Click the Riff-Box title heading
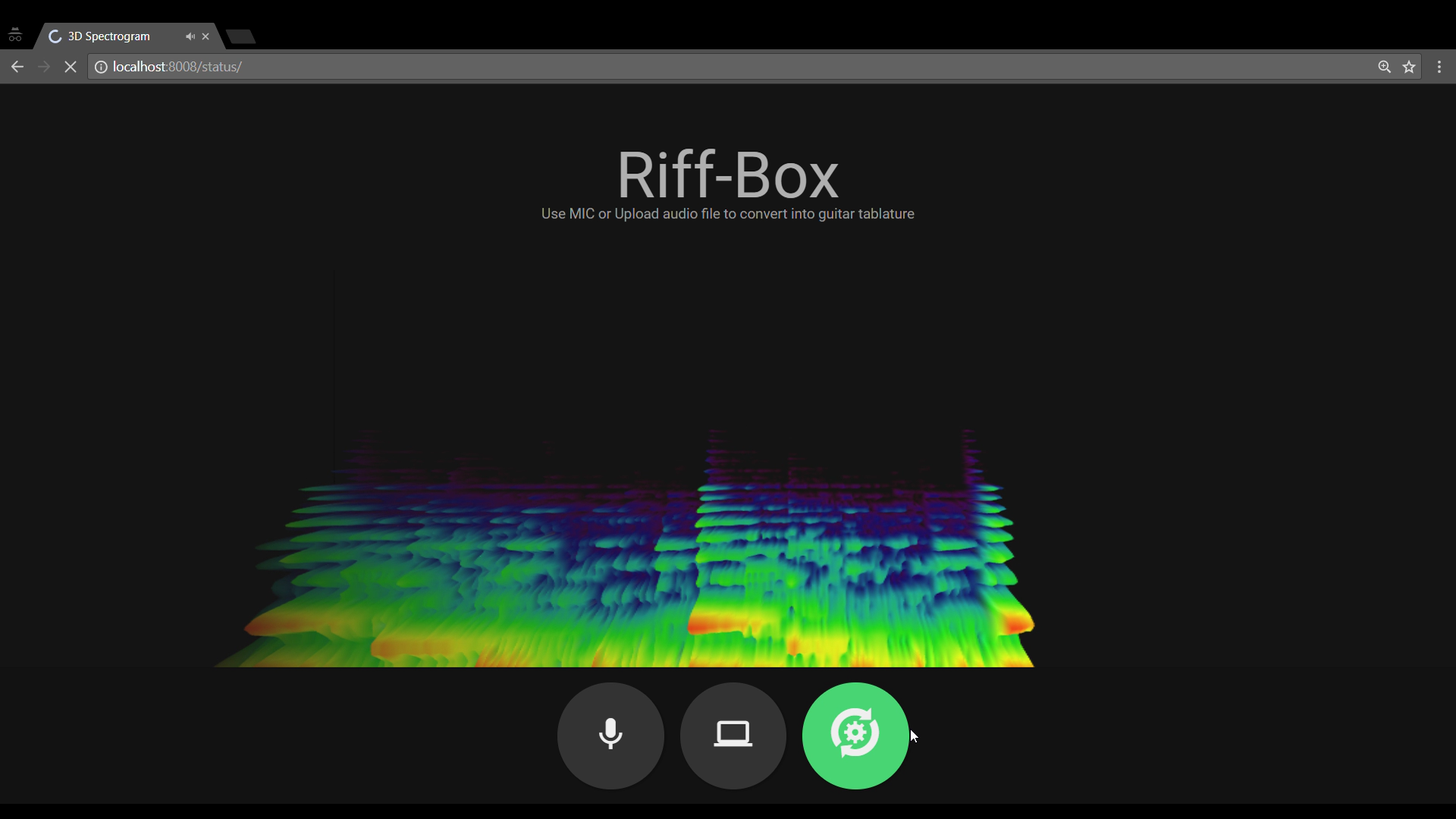 [727, 174]
